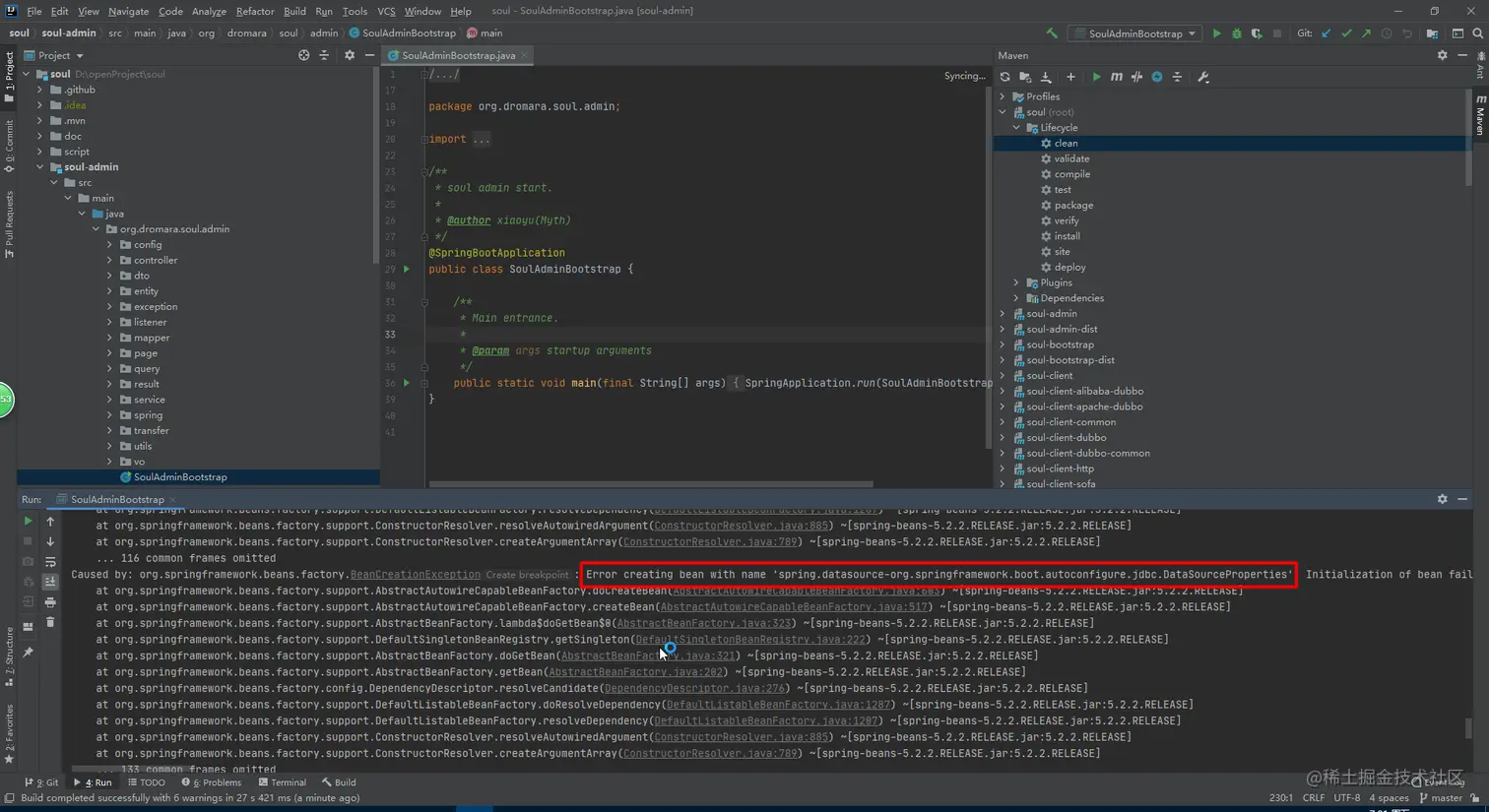Reload all Maven projects
Viewport: 1489px width, 812px height.
1004,77
